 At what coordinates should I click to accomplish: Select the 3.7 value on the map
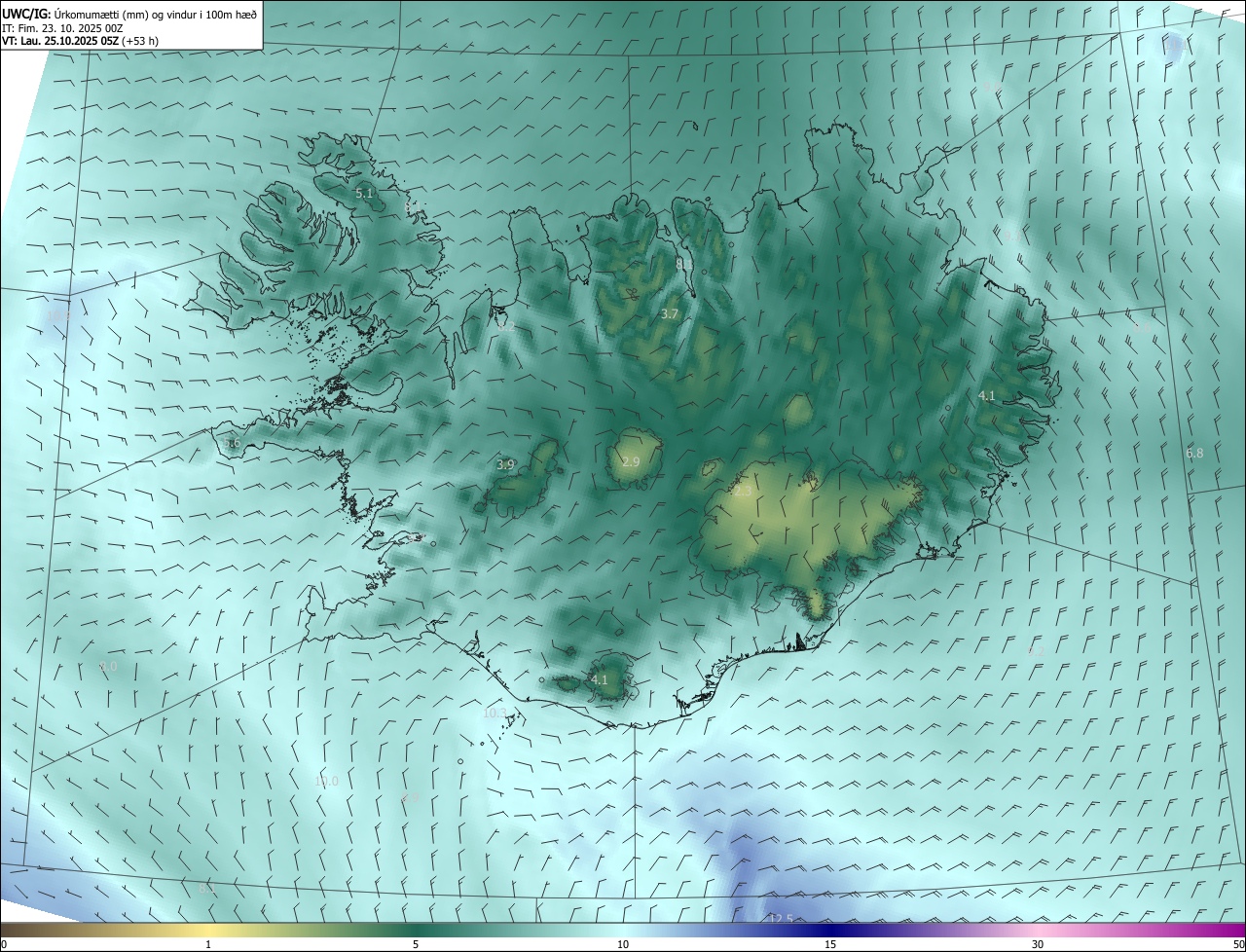click(x=669, y=314)
